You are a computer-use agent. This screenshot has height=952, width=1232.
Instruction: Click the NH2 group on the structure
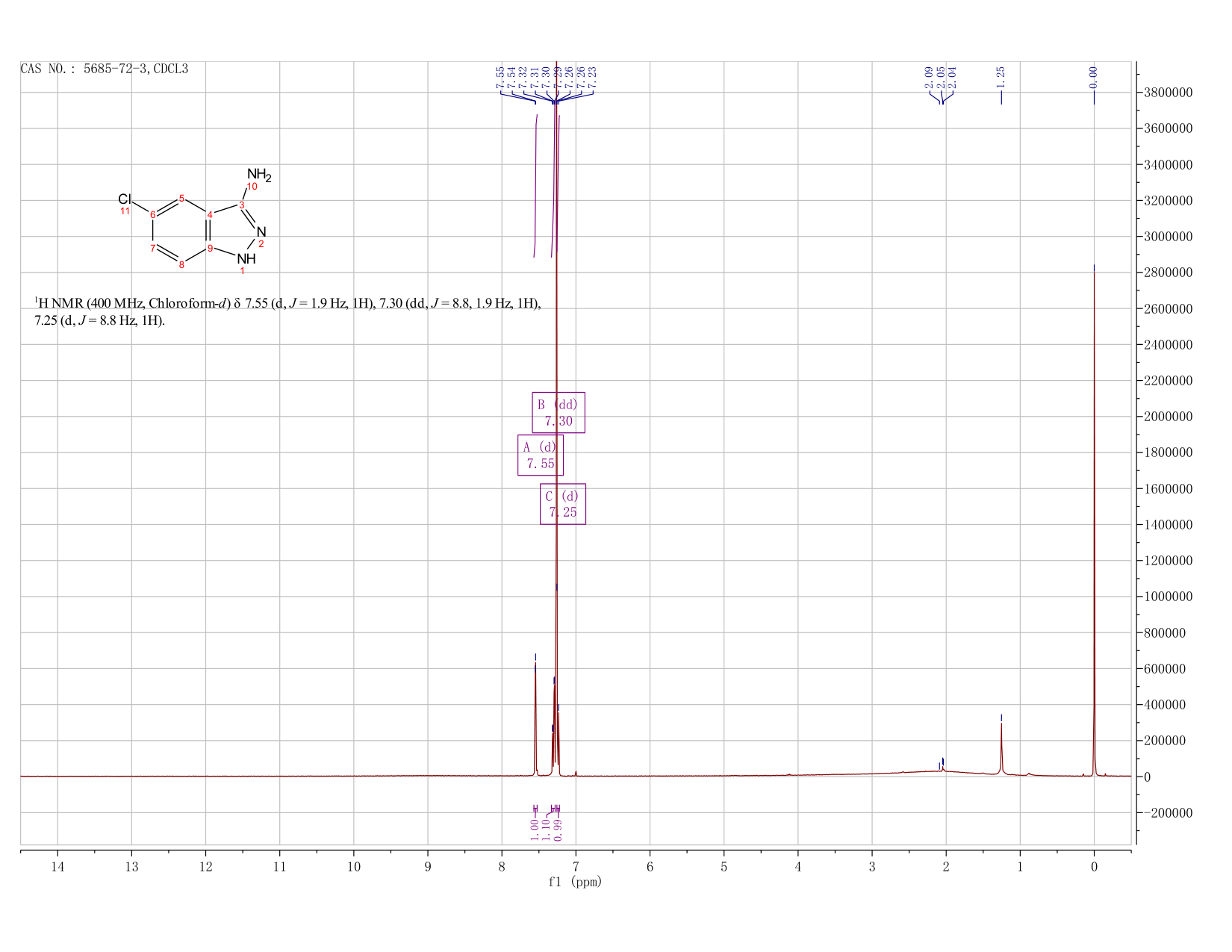(x=259, y=176)
